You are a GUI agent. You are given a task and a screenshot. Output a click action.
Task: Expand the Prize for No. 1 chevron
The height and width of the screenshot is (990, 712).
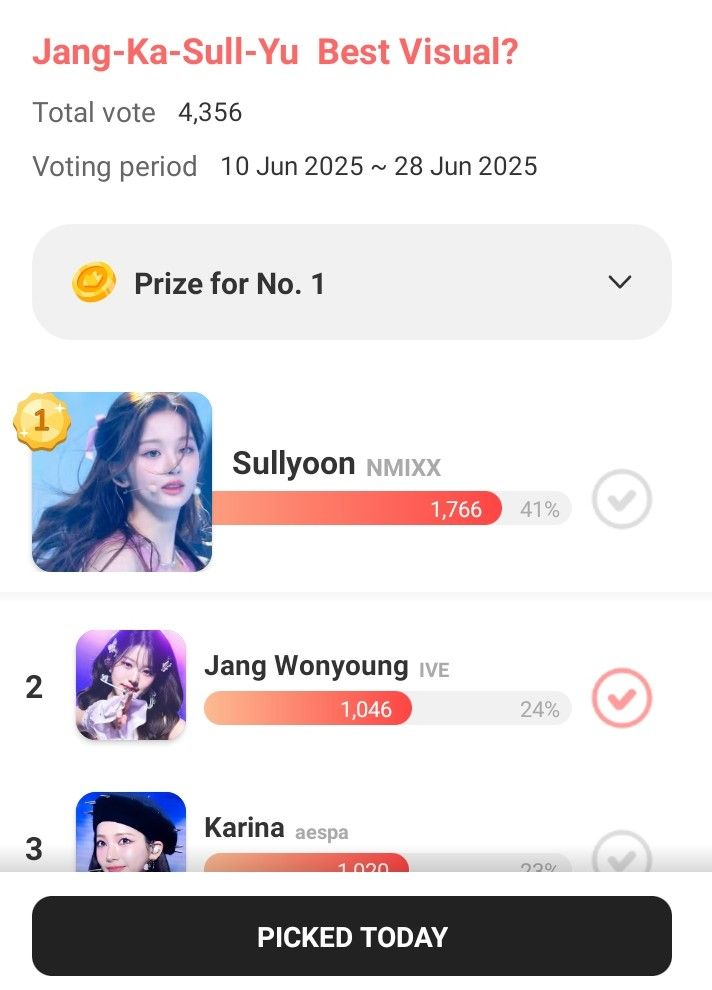point(619,282)
